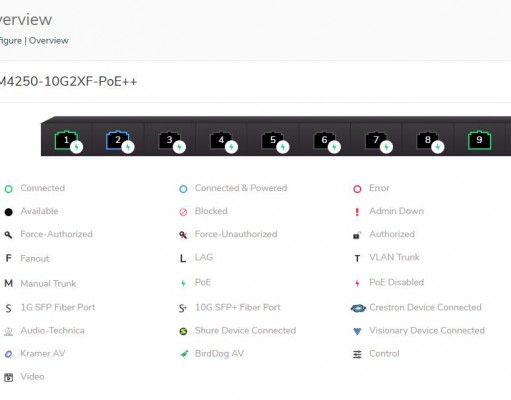The image size is (511, 400).
Task: Select port 7 on the switch
Action: (x=376, y=140)
